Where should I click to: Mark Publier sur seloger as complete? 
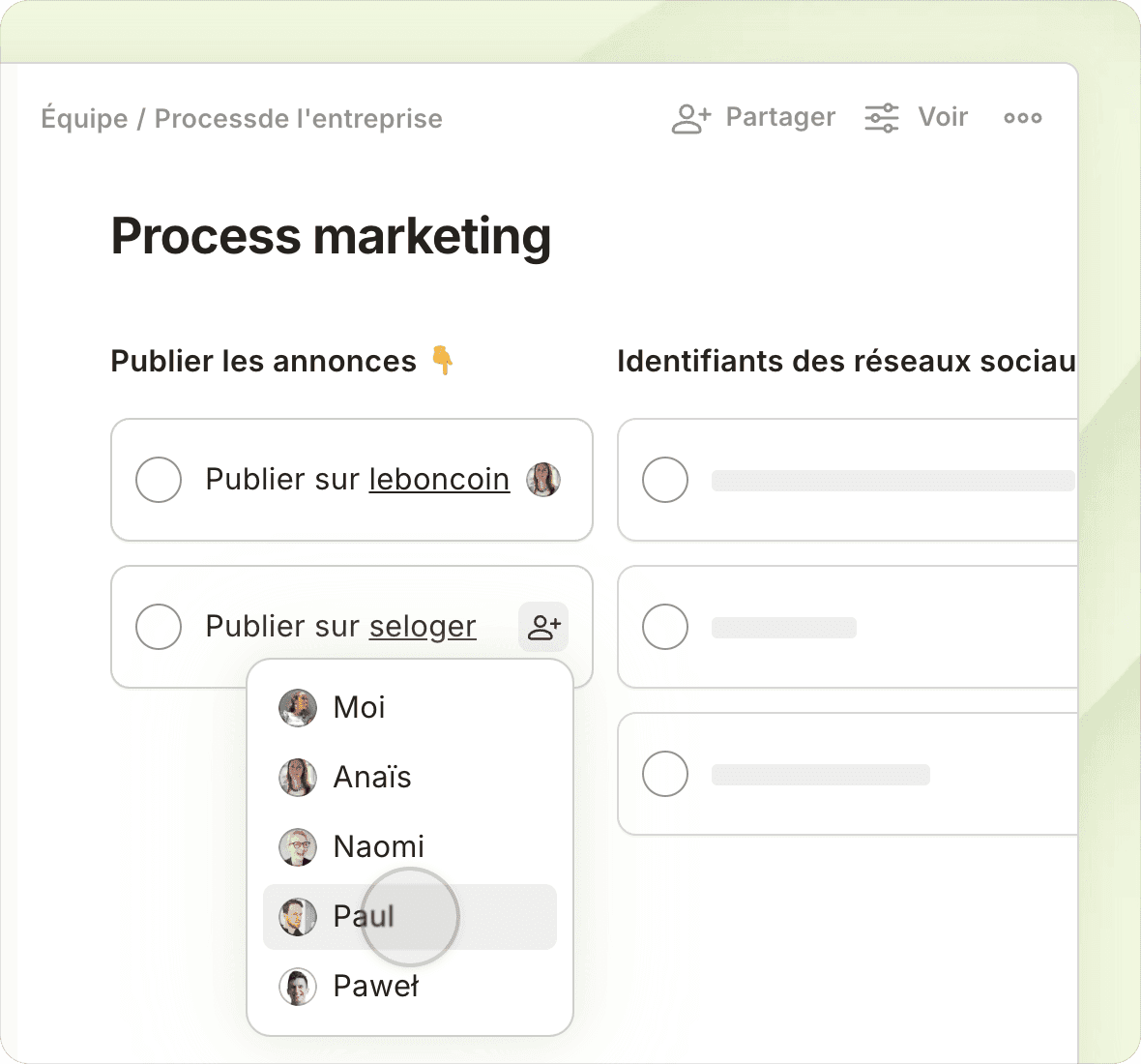point(159,627)
